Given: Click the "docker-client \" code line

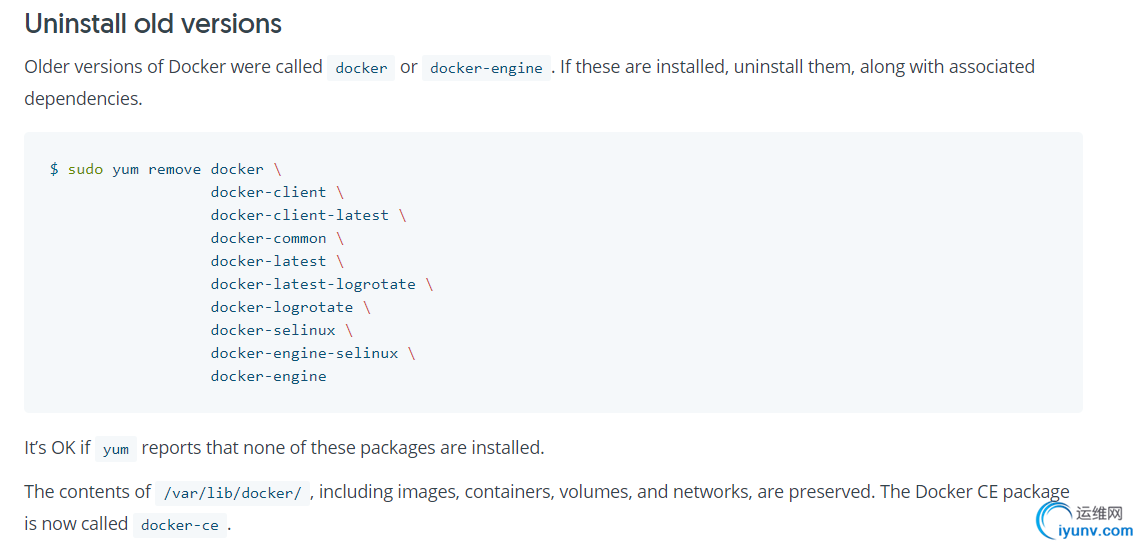Looking at the screenshot, I should [x=277, y=193].
